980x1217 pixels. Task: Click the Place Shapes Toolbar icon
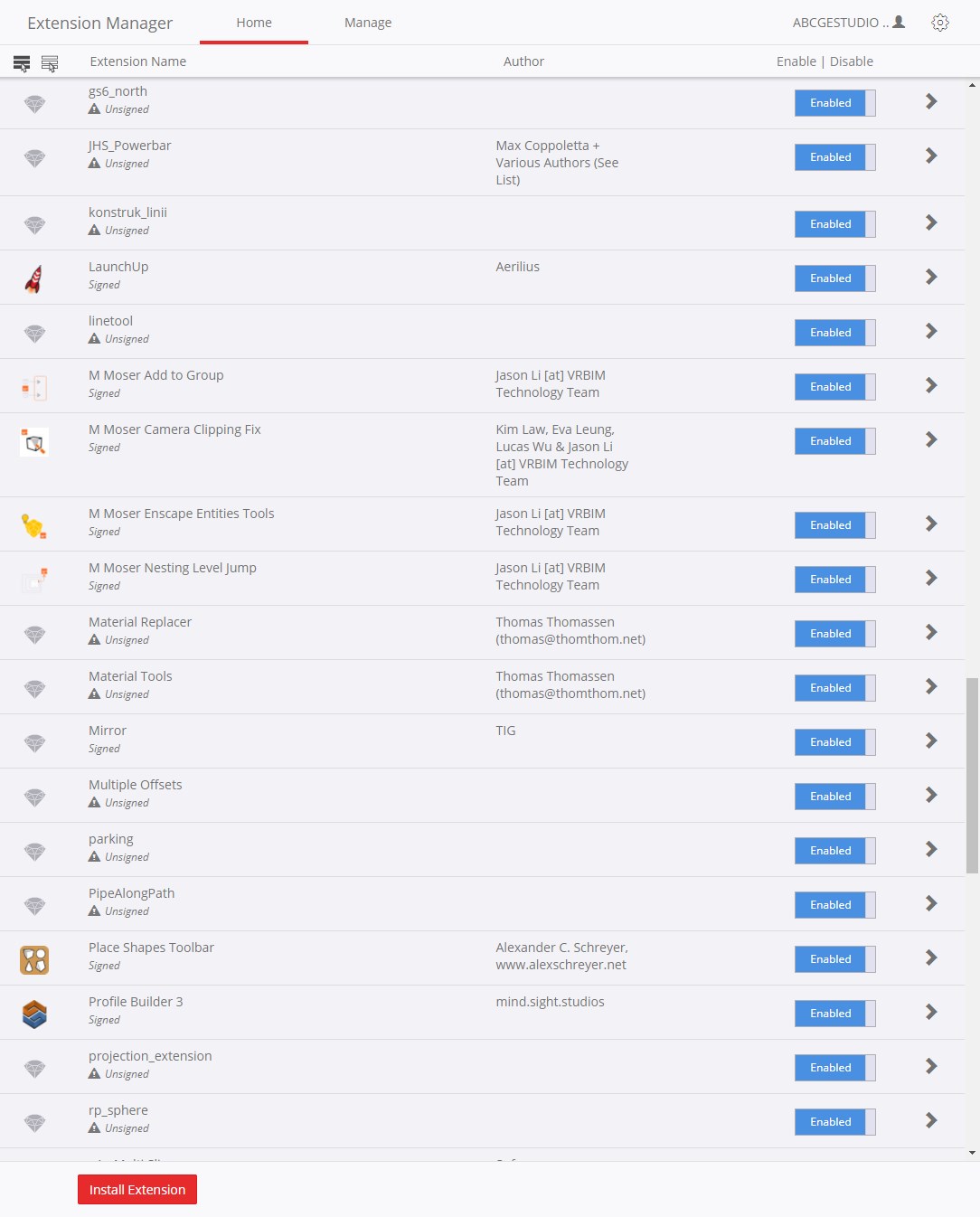tap(34, 959)
